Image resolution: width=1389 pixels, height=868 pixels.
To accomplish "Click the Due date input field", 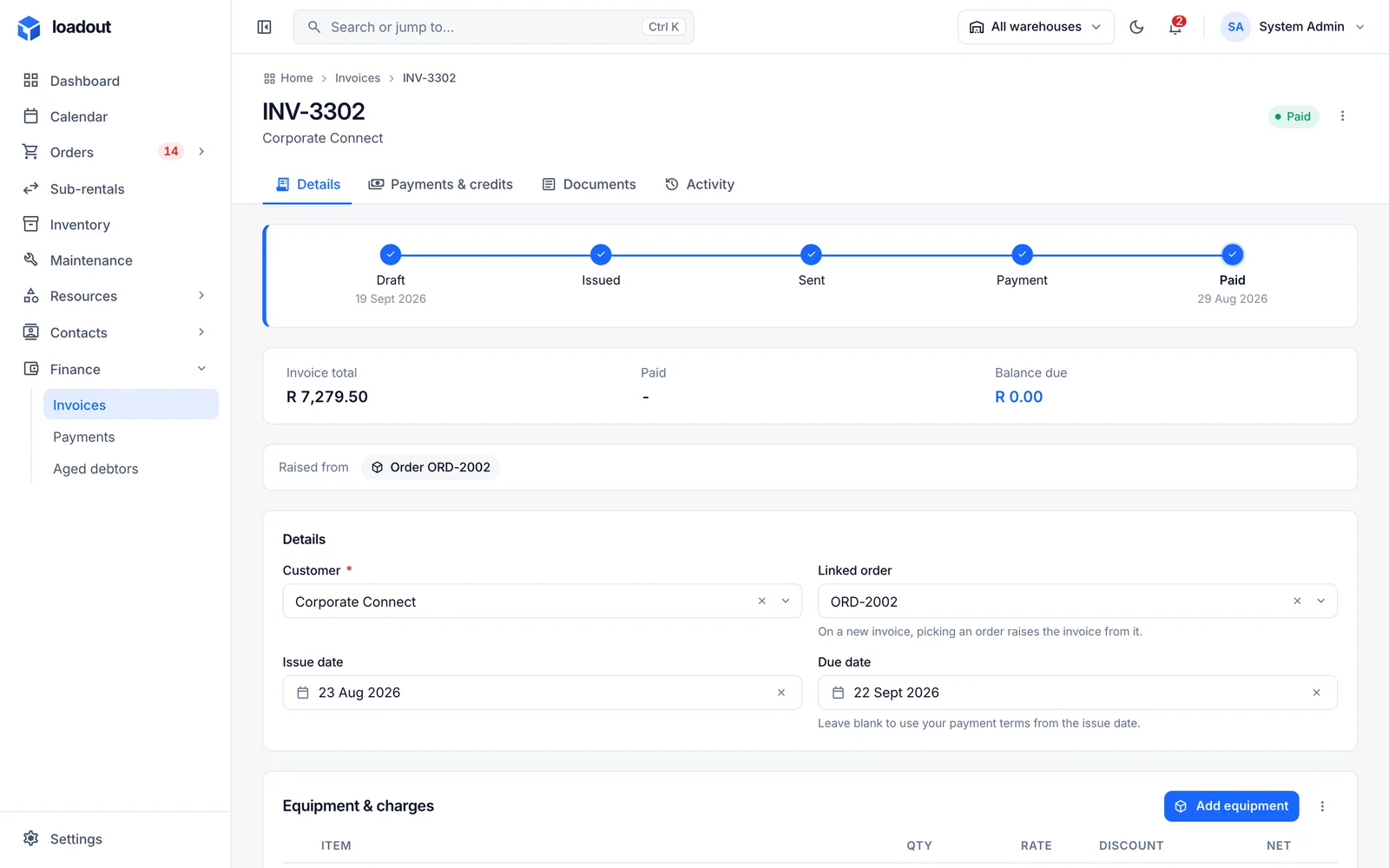I will [1077, 693].
